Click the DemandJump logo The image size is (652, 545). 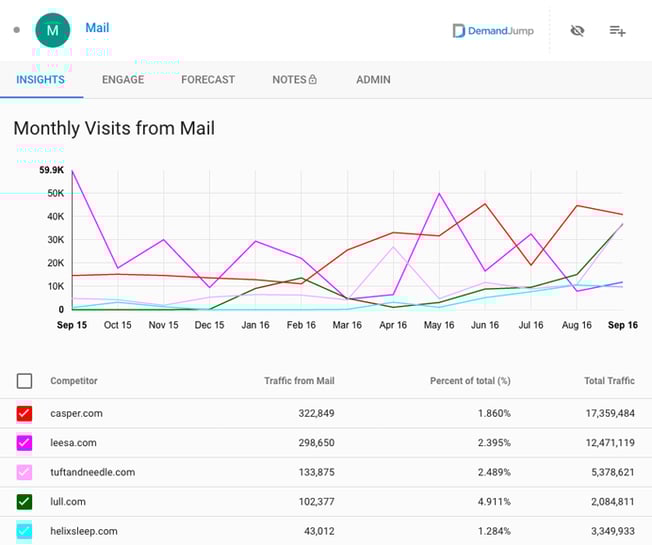tap(493, 31)
